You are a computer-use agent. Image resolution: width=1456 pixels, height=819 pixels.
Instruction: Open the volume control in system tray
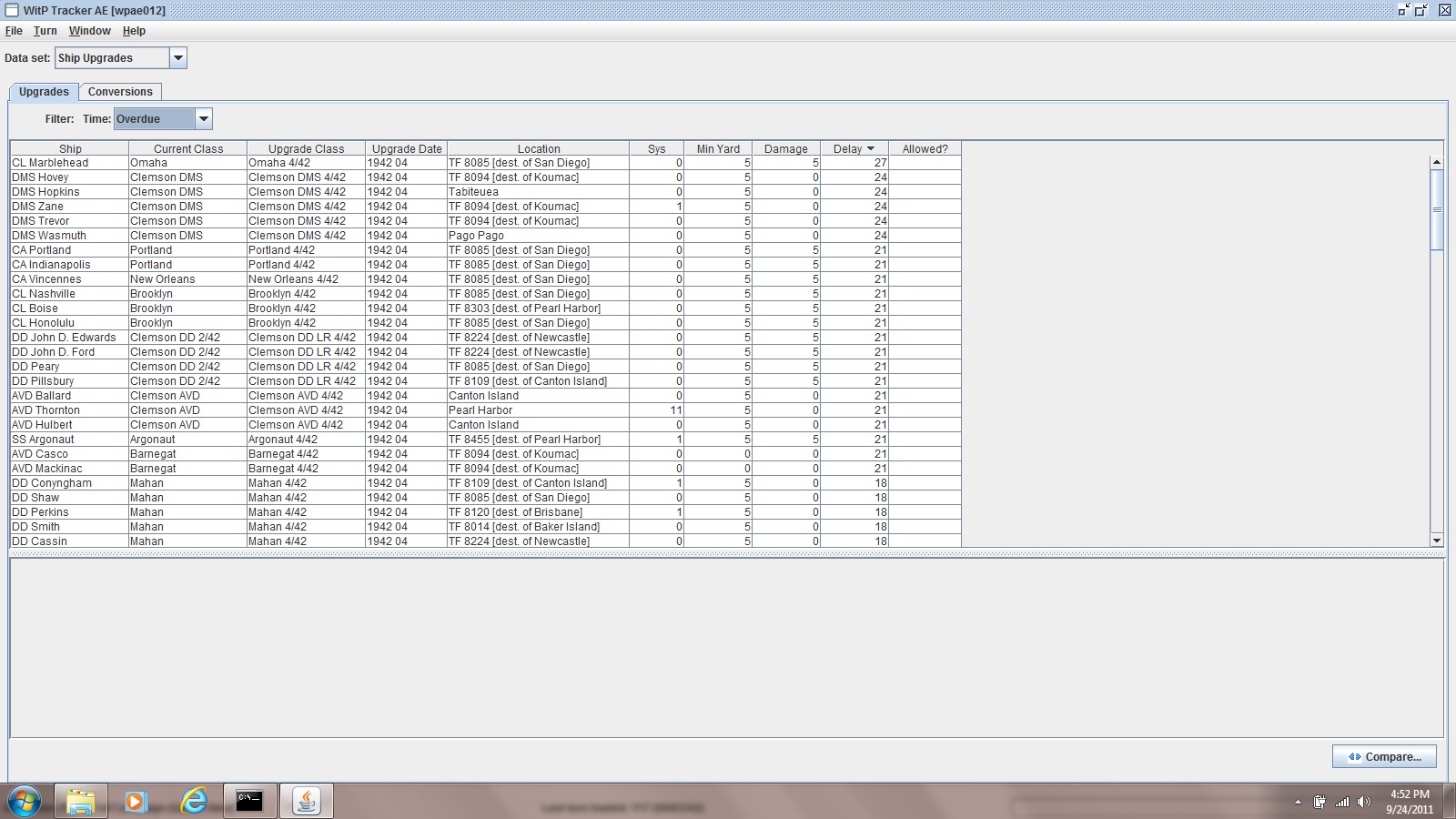point(1363,802)
